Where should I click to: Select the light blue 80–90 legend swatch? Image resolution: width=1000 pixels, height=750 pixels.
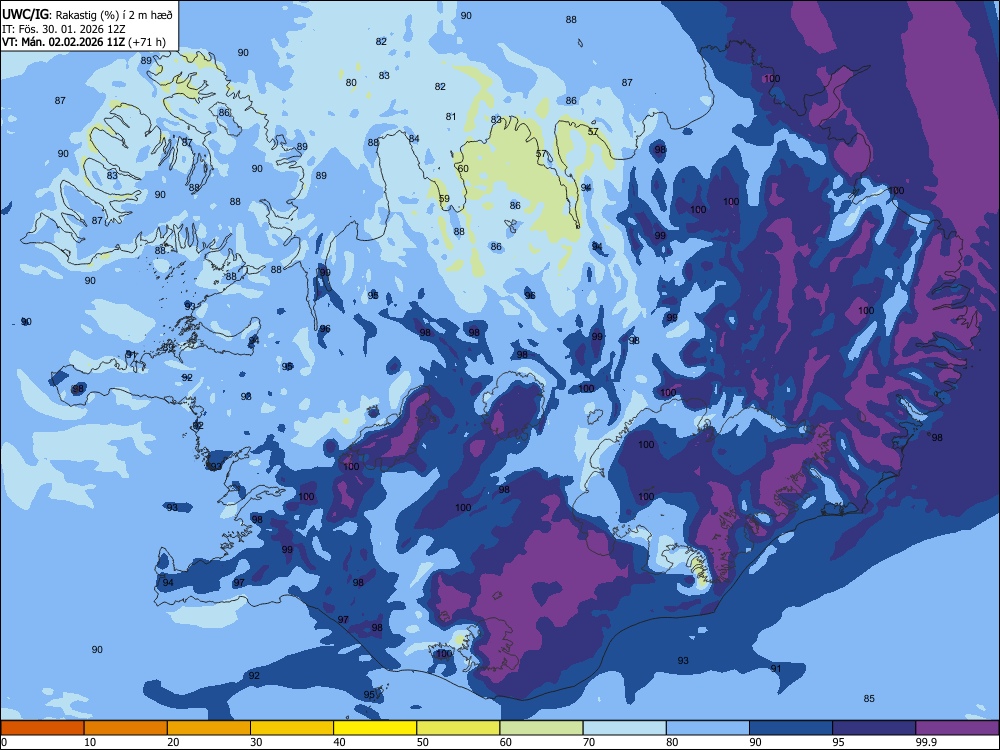pos(708,728)
